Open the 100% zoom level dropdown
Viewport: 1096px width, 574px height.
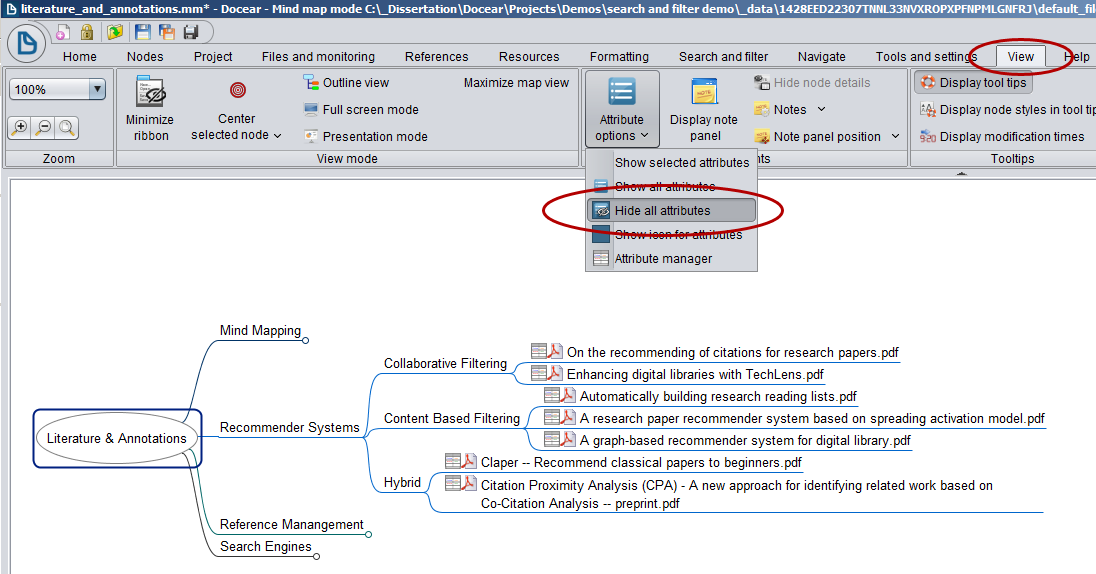(98, 89)
